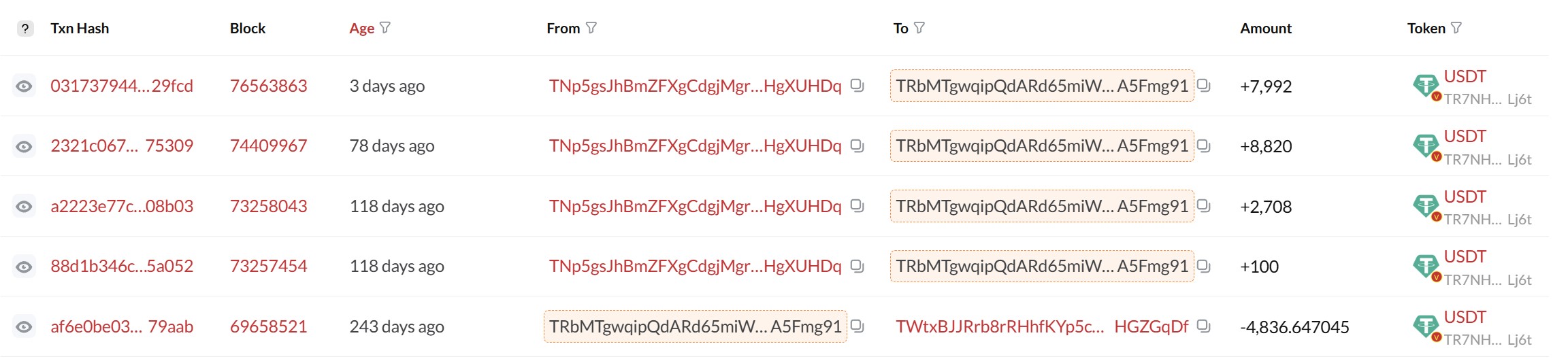Click USDT Tether logo in first row
Image resolution: width=1568 pixels, height=359 pixels.
[x=1425, y=86]
